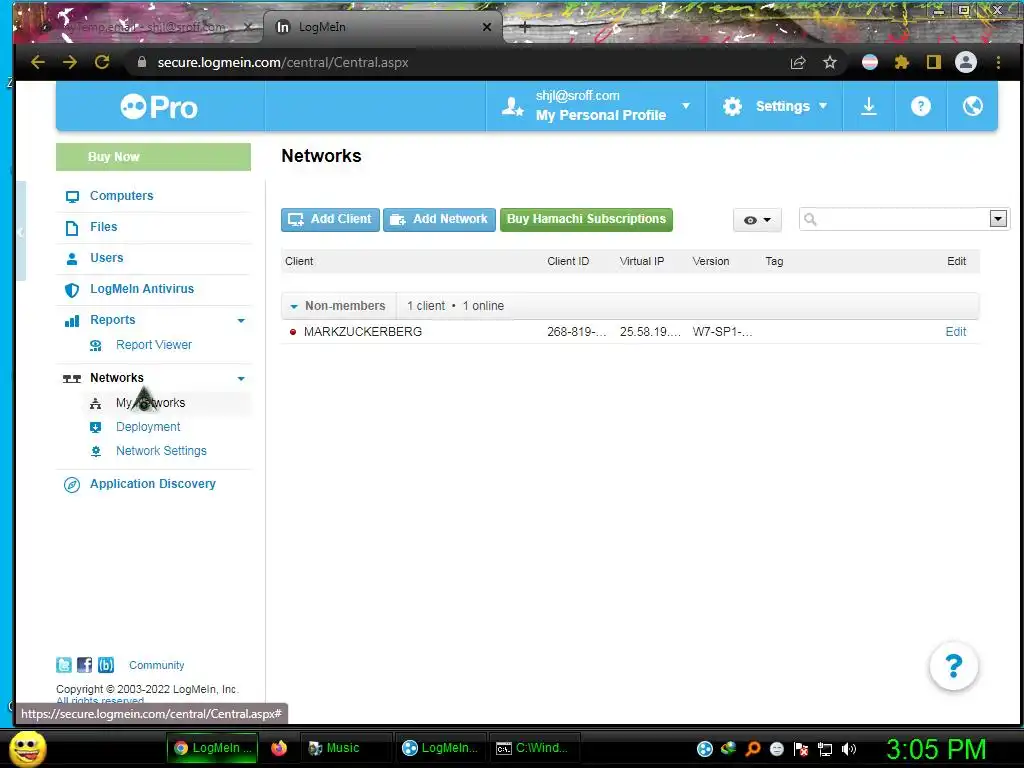The image size is (1024, 768).
Task: Open the C:\Wind... command prompt taskbar item
Action: [x=536, y=748]
